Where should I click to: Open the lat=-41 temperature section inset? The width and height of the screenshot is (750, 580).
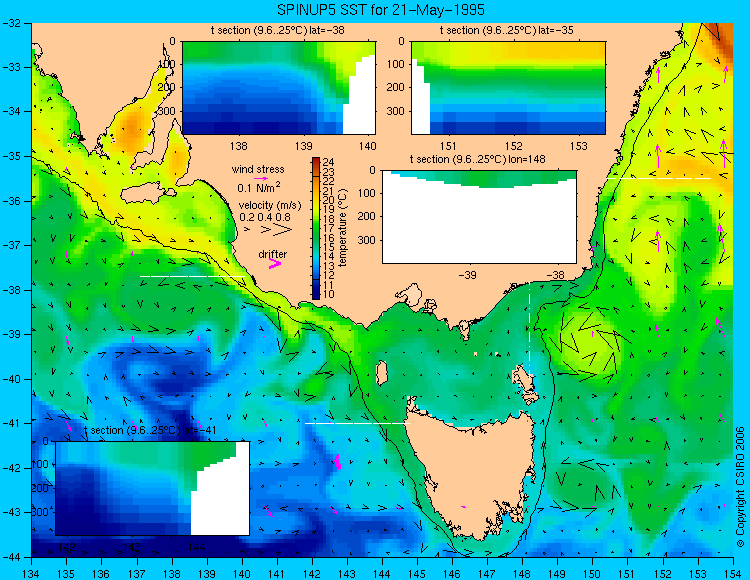153,488
